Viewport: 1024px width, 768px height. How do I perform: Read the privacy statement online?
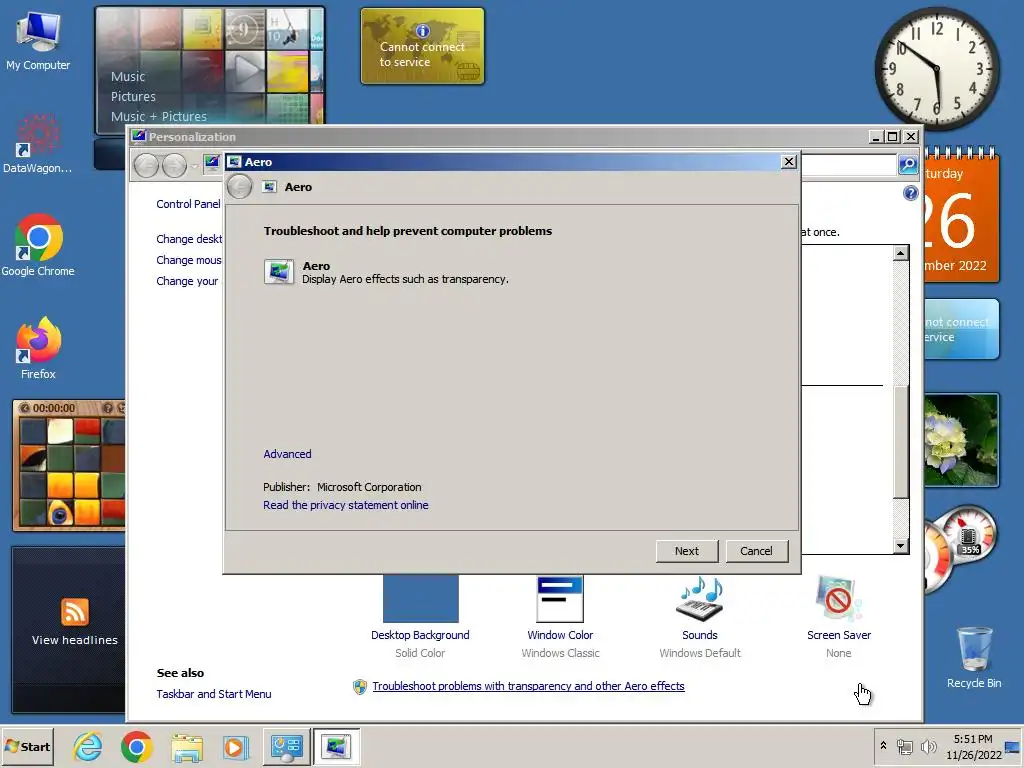345,505
